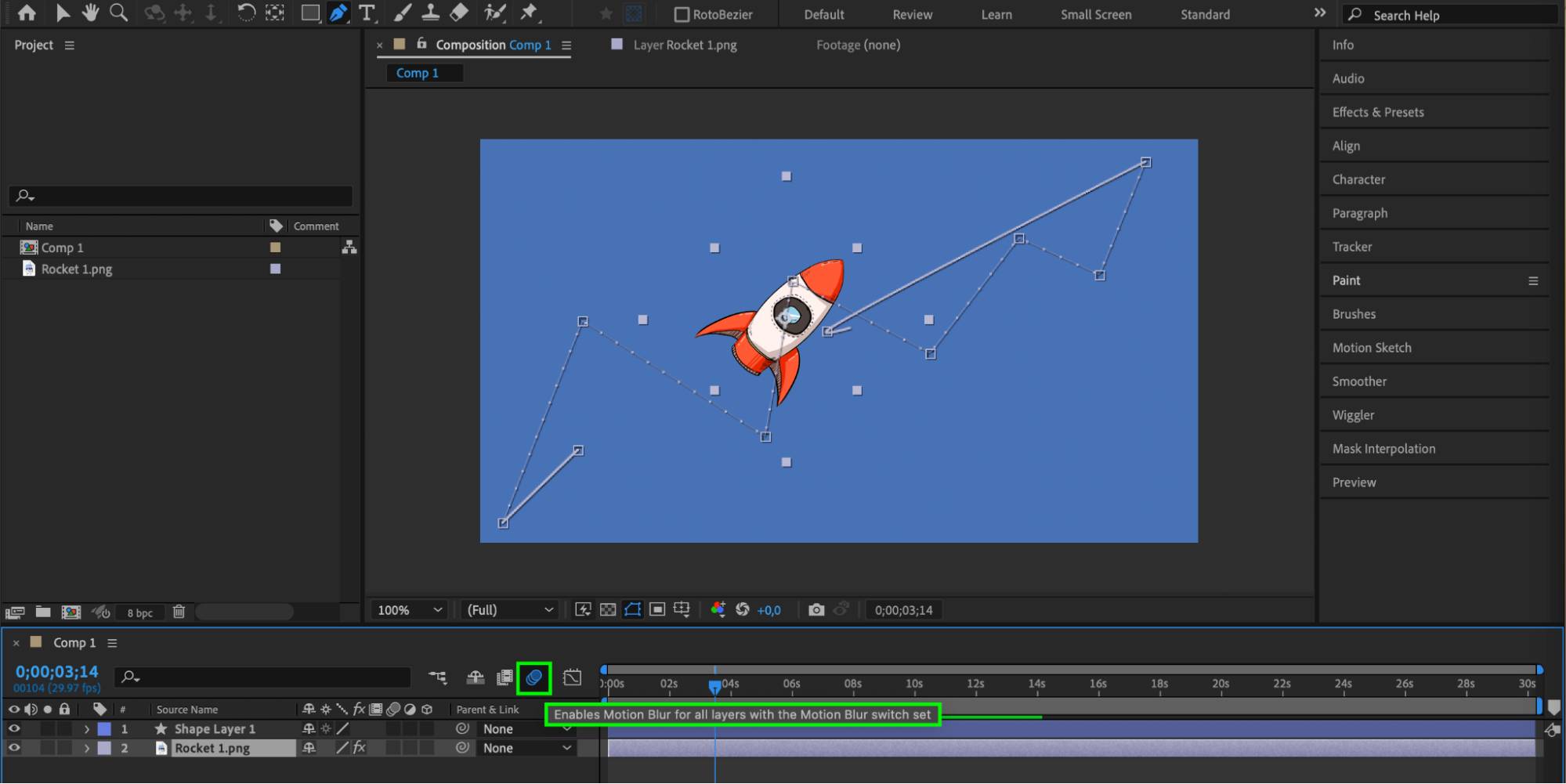Open the Effects & Presets panel

coord(1378,112)
